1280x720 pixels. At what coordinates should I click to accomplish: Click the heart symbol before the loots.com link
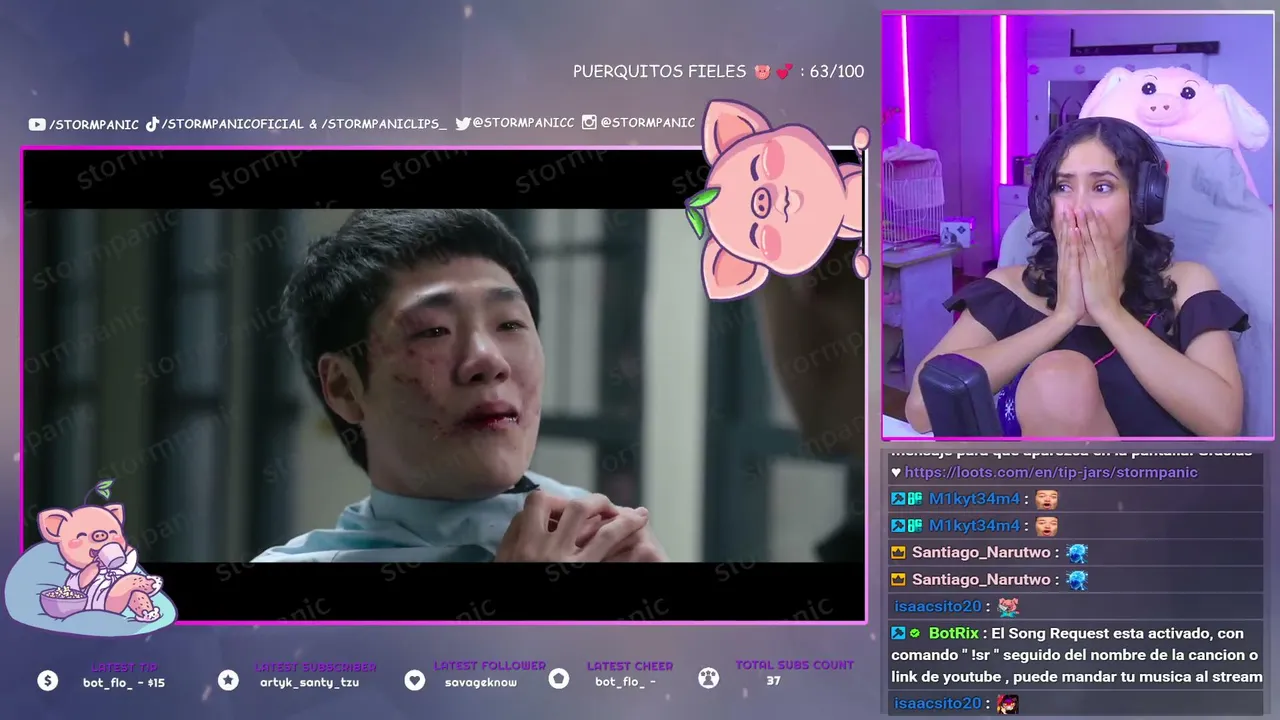pos(896,473)
